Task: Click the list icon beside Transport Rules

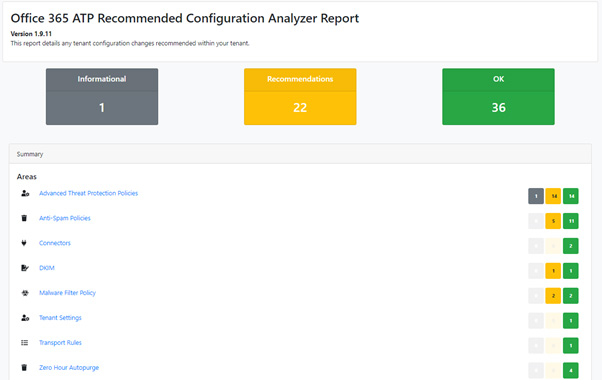Action: (25, 343)
